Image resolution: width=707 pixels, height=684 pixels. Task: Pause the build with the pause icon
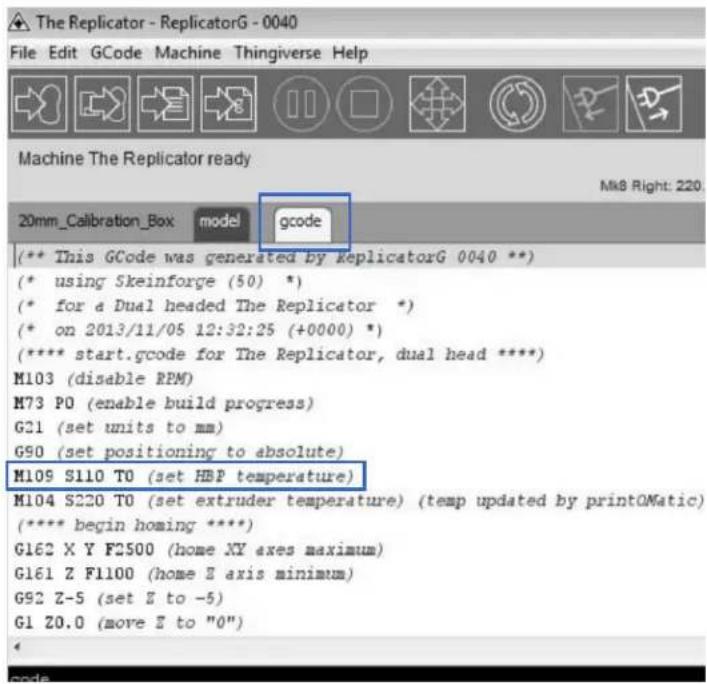tap(301, 104)
